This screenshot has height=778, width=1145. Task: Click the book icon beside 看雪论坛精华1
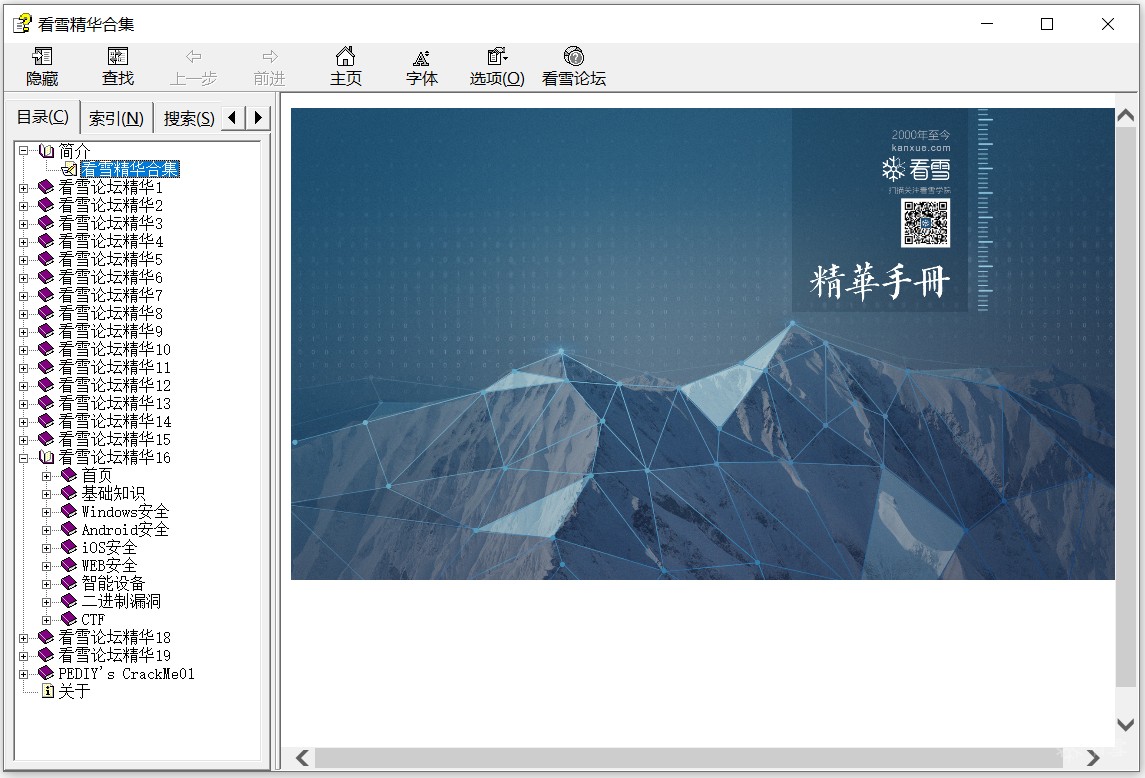tap(46, 187)
